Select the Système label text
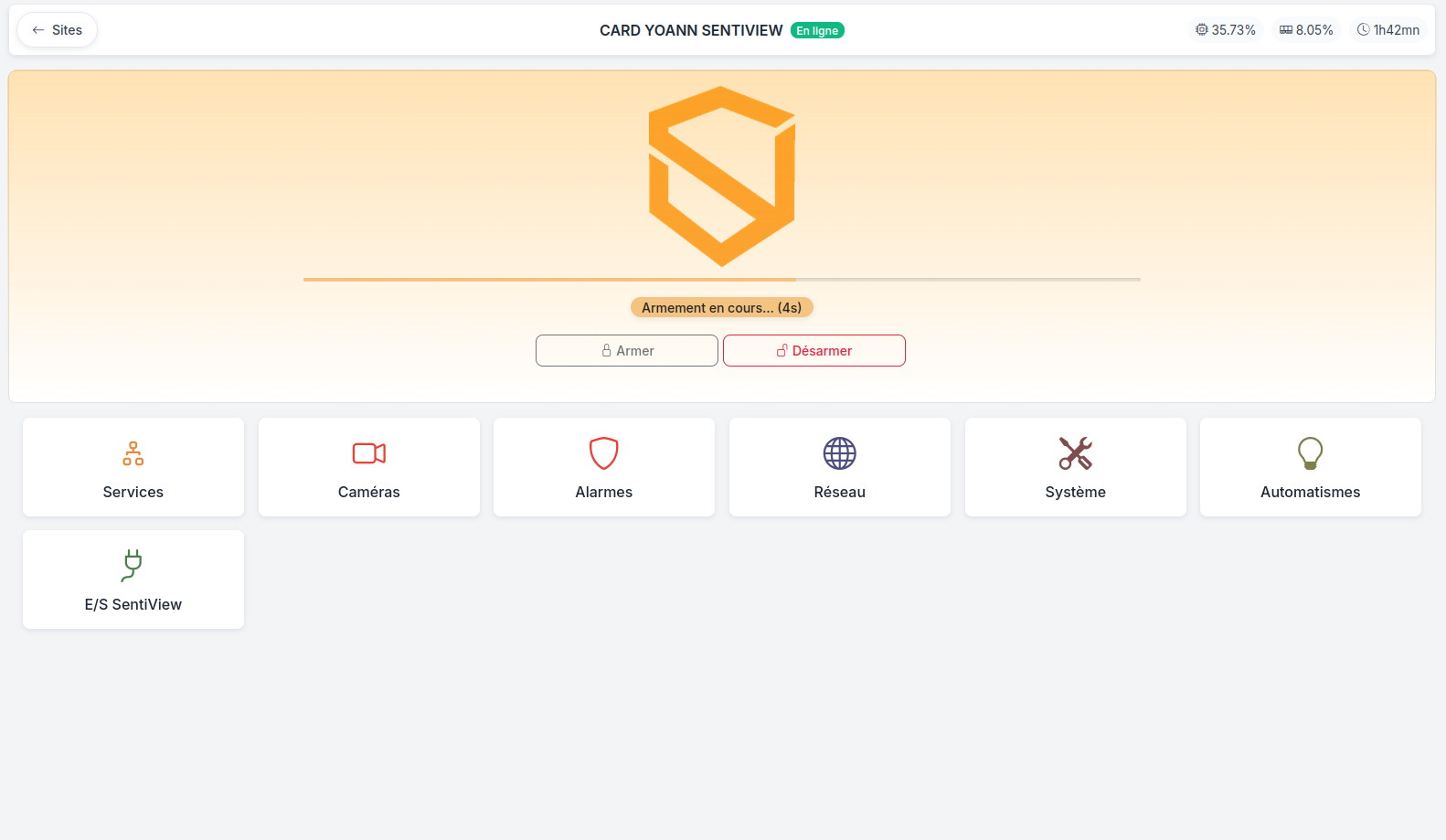This screenshot has height=840, width=1446. pyautogui.click(x=1076, y=492)
